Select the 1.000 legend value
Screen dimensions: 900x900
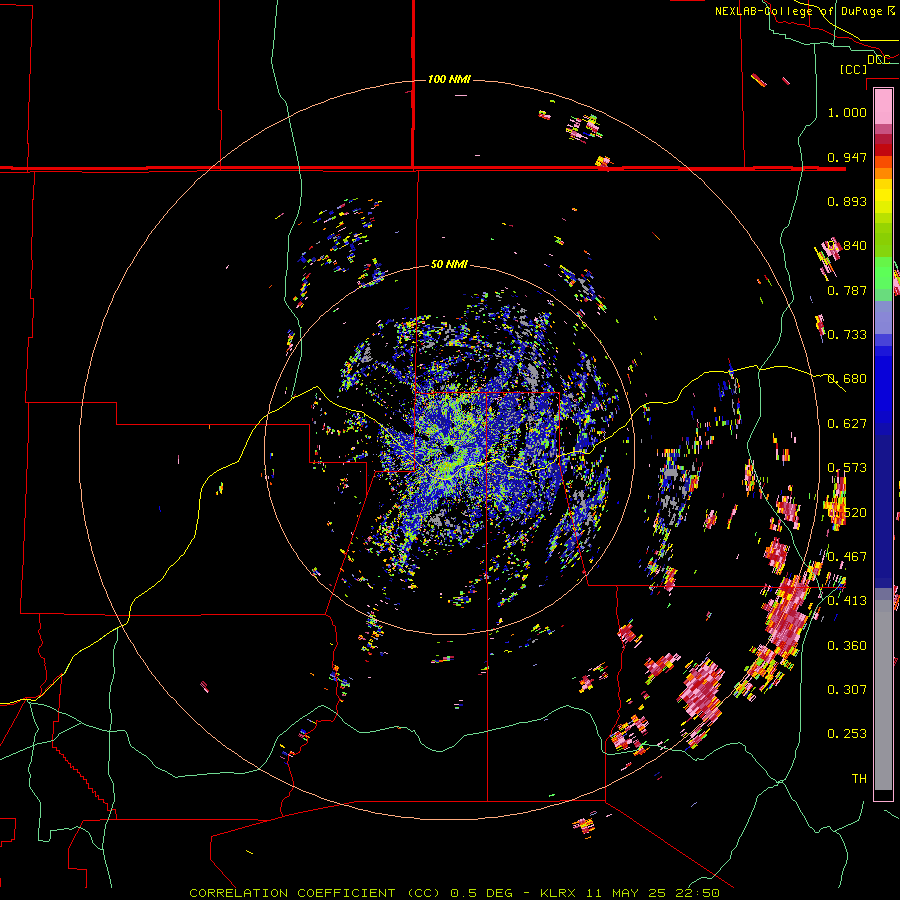pyautogui.click(x=847, y=112)
